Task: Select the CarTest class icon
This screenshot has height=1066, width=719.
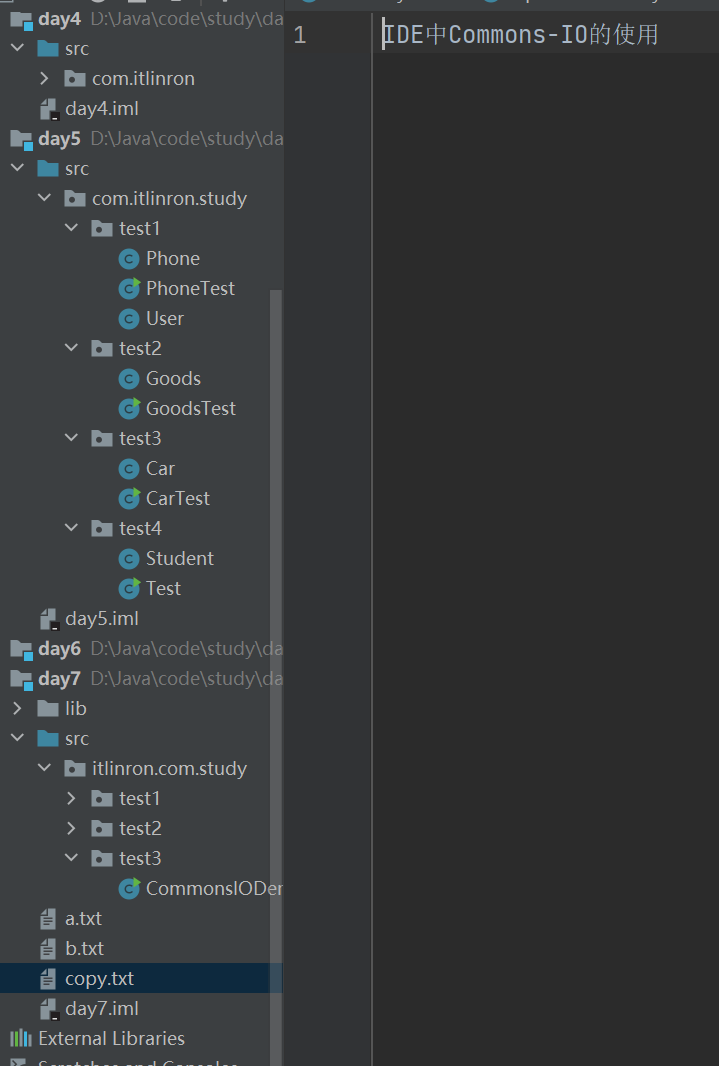Action: tap(131, 498)
